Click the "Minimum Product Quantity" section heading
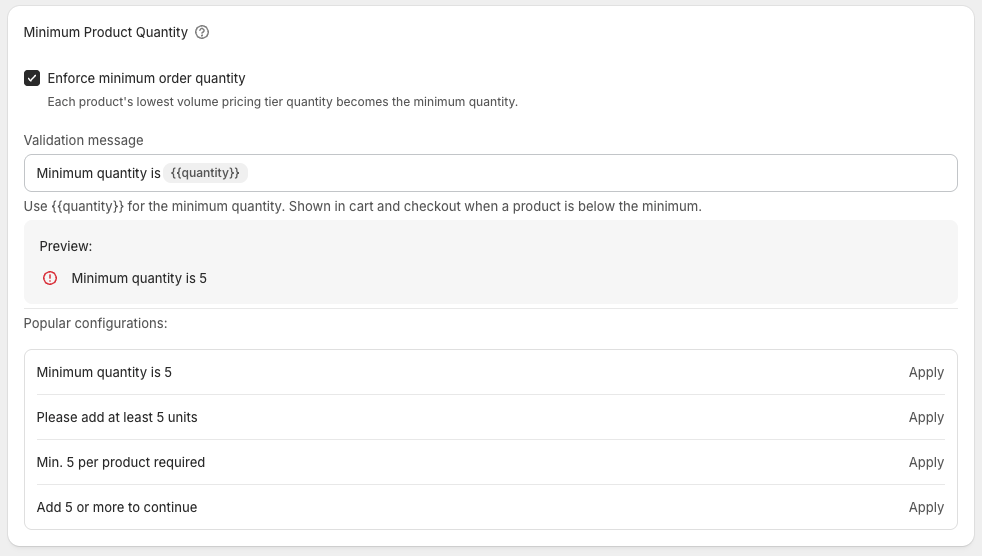Image resolution: width=982 pixels, height=556 pixels. [106, 32]
